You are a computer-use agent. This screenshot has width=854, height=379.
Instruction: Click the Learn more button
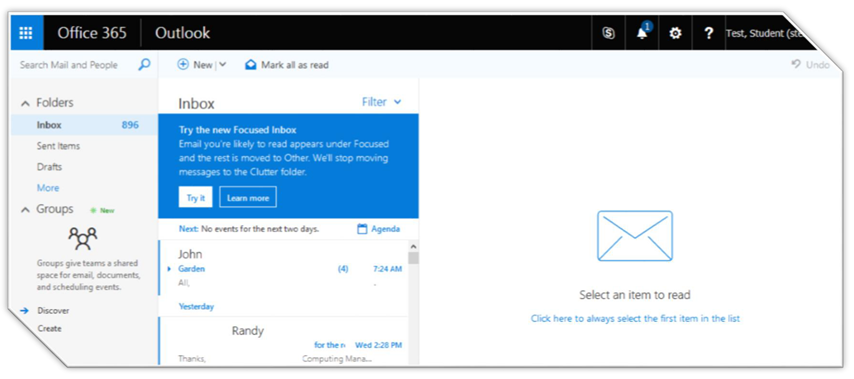[248, 197]
